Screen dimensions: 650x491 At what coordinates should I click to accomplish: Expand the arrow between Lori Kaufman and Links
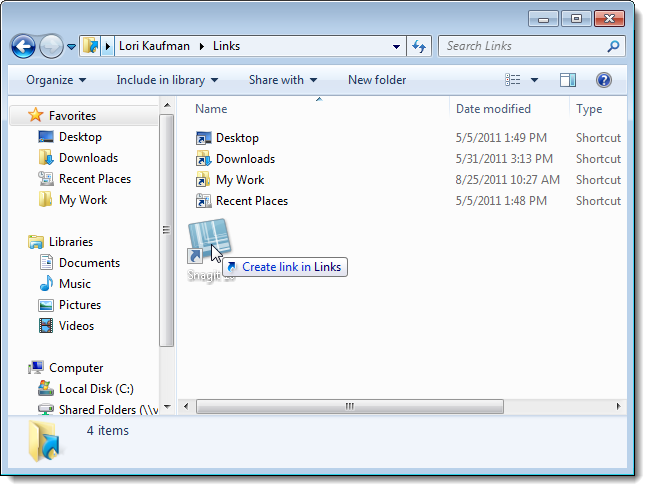(x=202, y=46)
